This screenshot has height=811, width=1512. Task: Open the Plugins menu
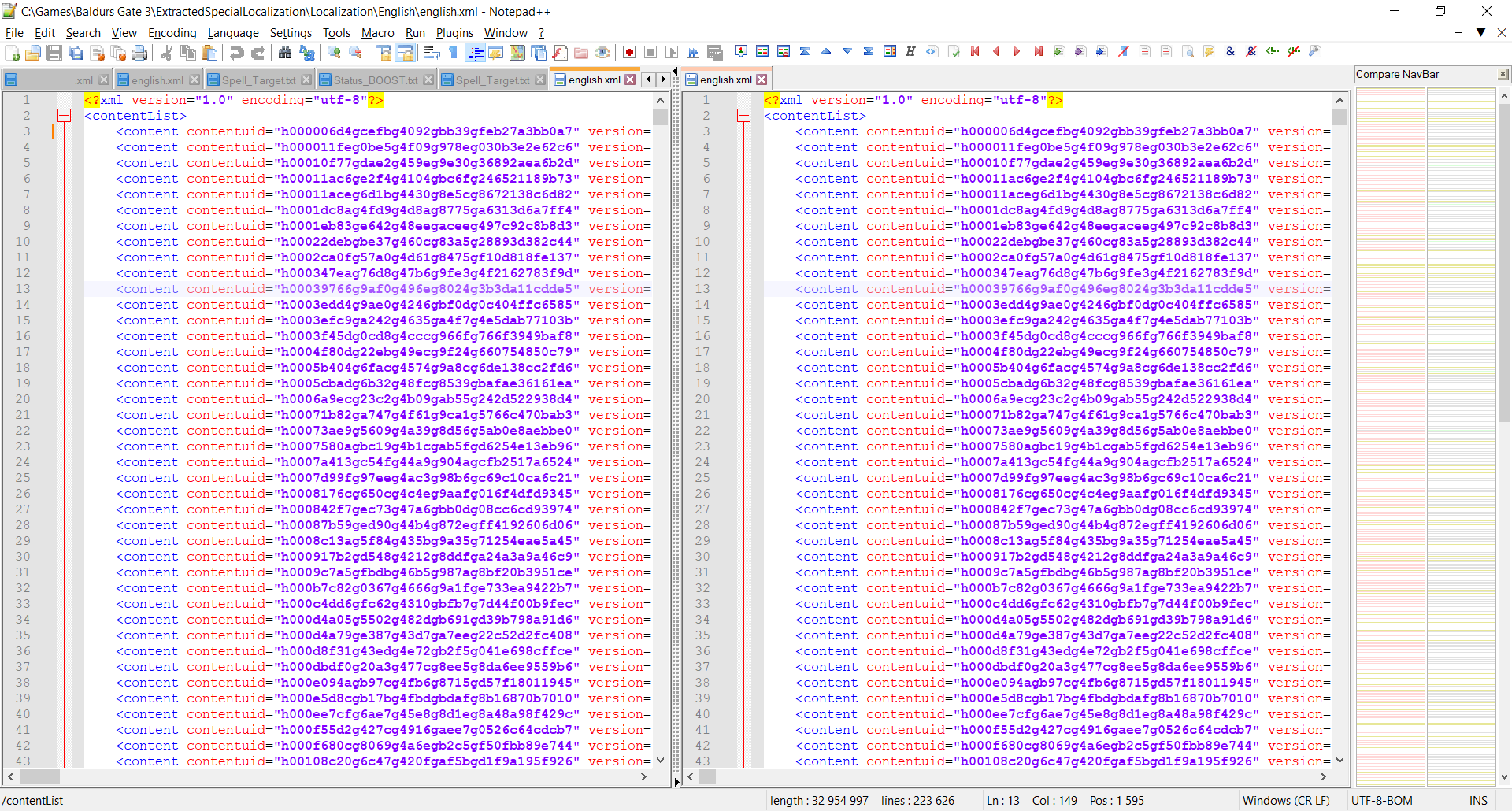click(454, 32)
